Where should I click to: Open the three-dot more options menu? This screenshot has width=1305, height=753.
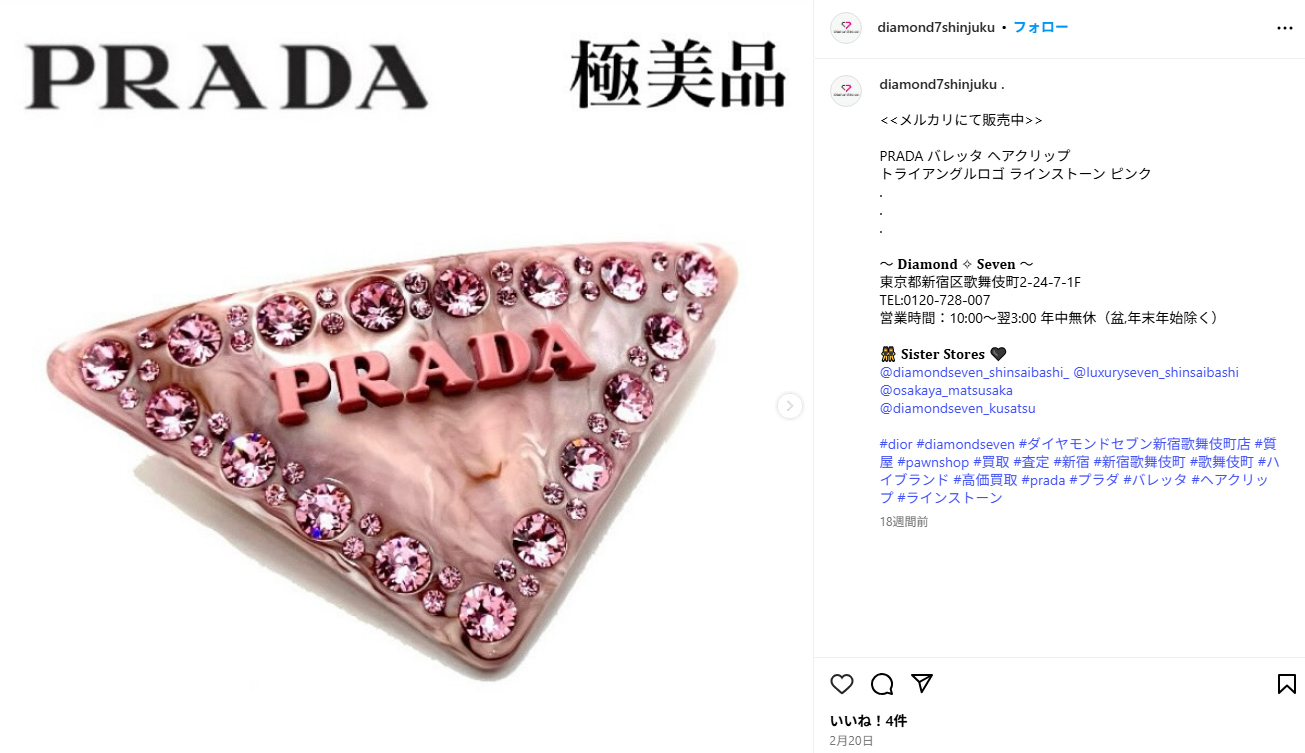tap(1285, 28)
